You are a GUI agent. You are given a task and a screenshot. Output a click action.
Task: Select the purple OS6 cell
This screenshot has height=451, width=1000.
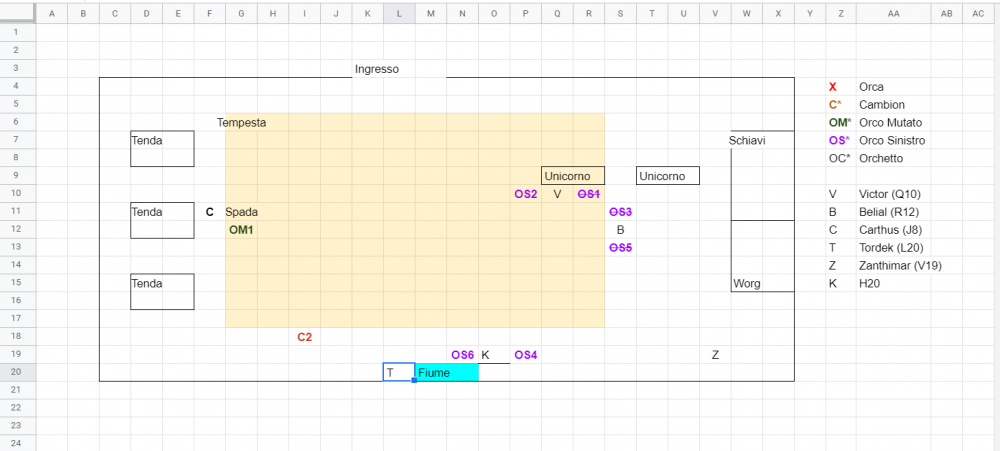(462, 355)
